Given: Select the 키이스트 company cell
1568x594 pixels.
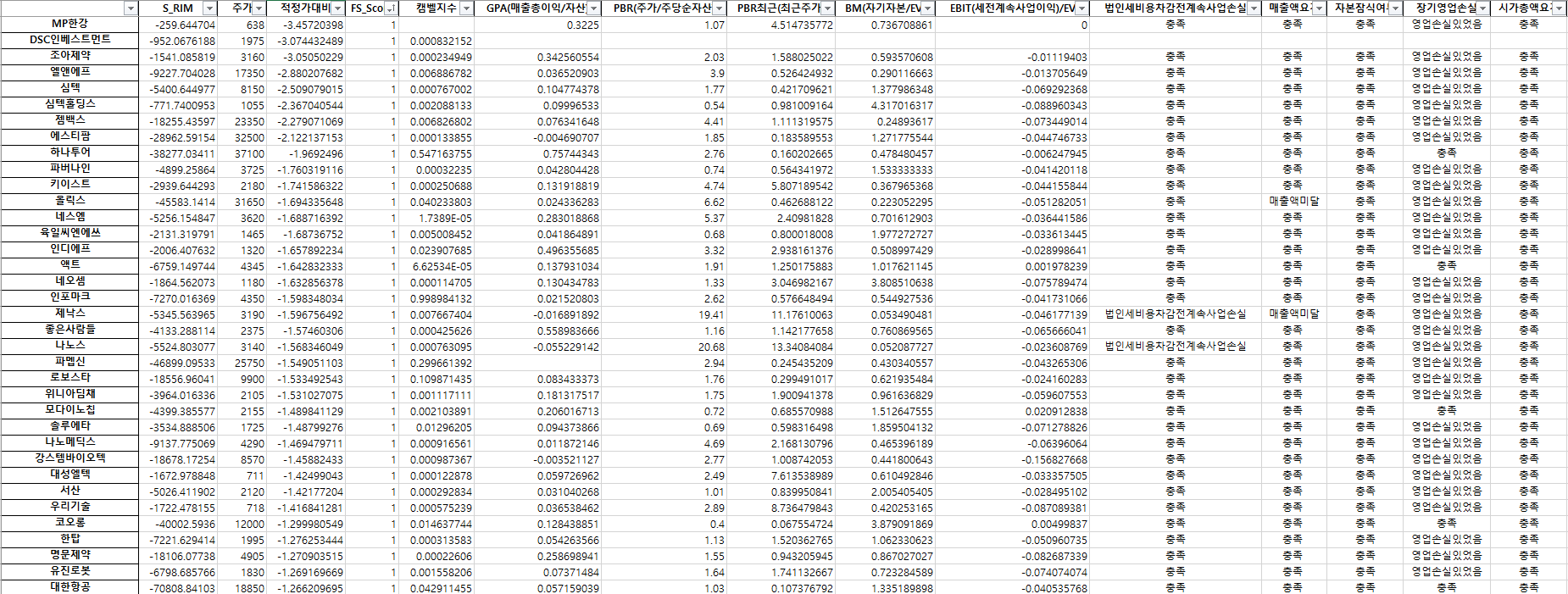Looking at the screenshot, I should [x=70, y=186].
